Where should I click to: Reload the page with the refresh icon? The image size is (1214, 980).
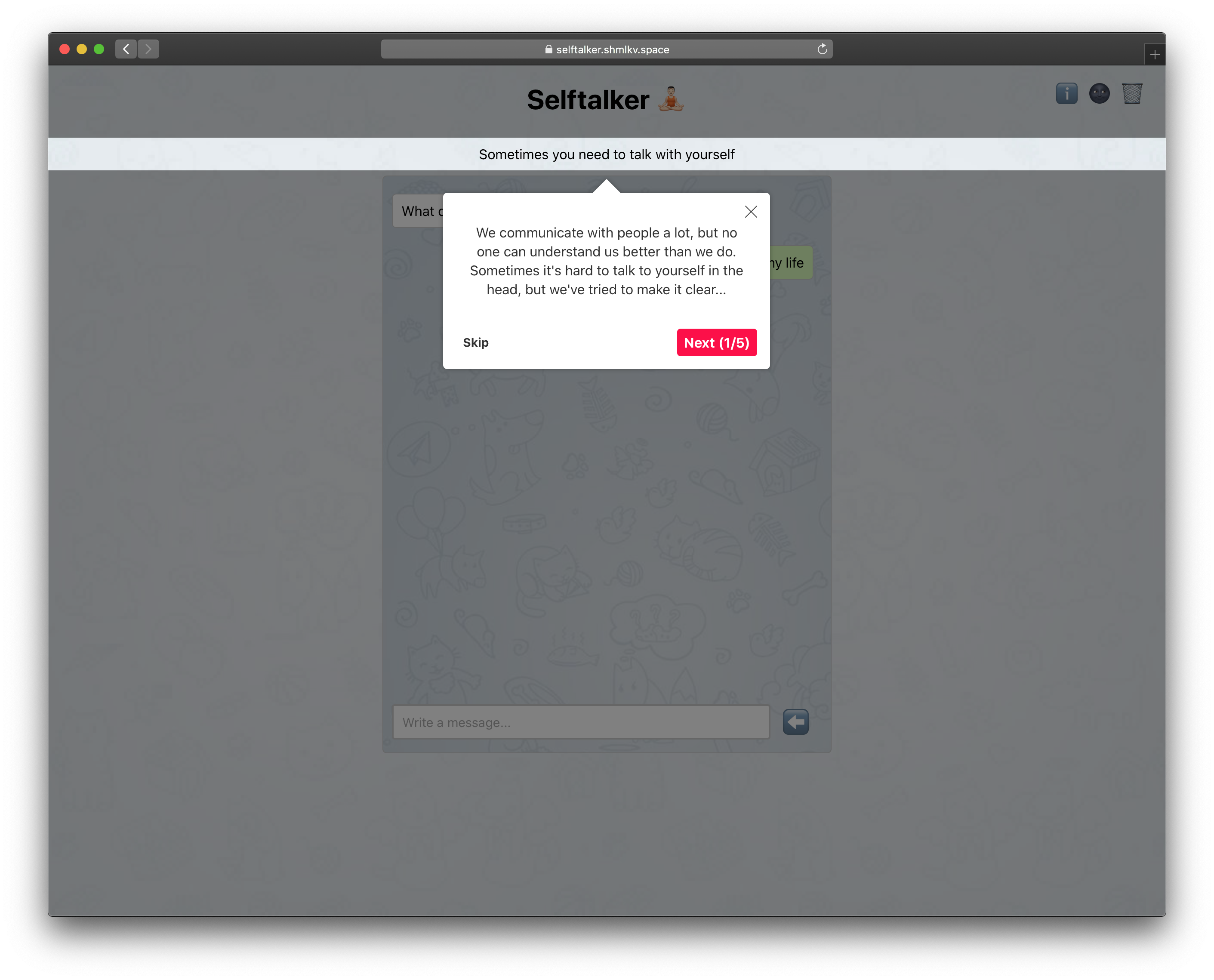click(x=822, y=49)
